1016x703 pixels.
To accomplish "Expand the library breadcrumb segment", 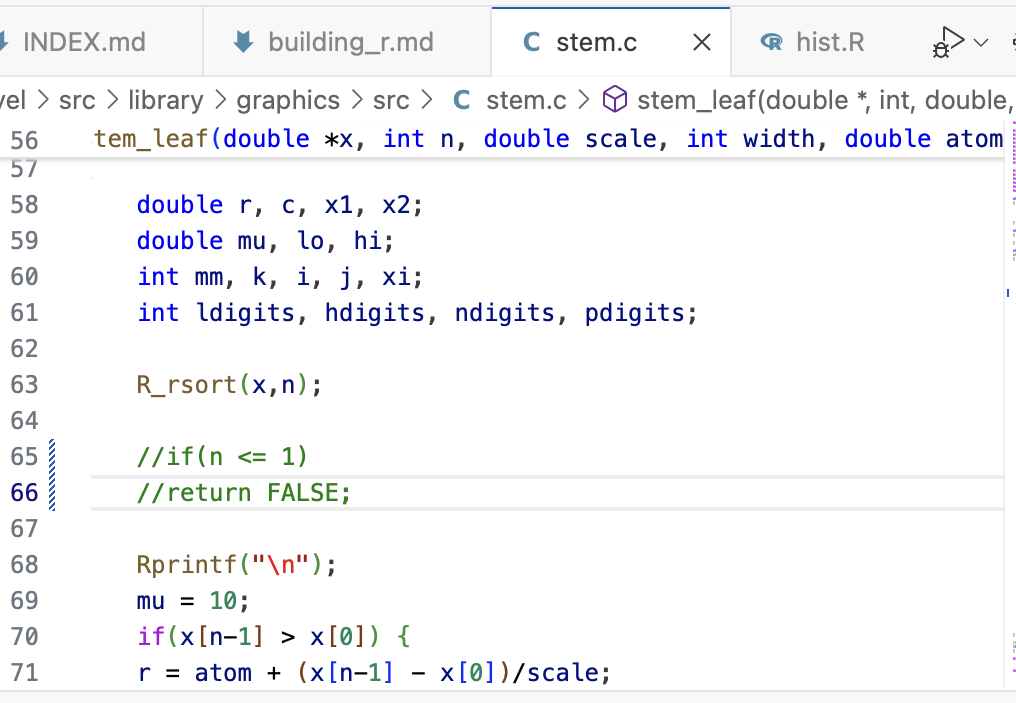I will coord(165,100).
